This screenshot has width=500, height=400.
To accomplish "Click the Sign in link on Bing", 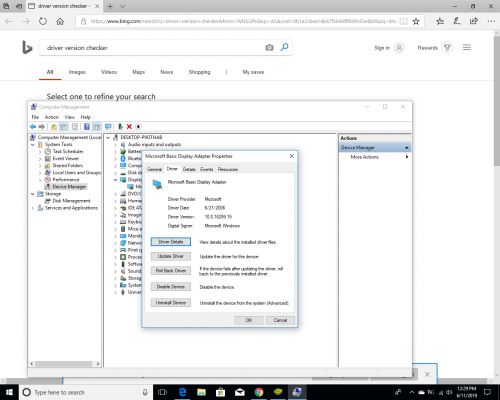I will [382, 48].
